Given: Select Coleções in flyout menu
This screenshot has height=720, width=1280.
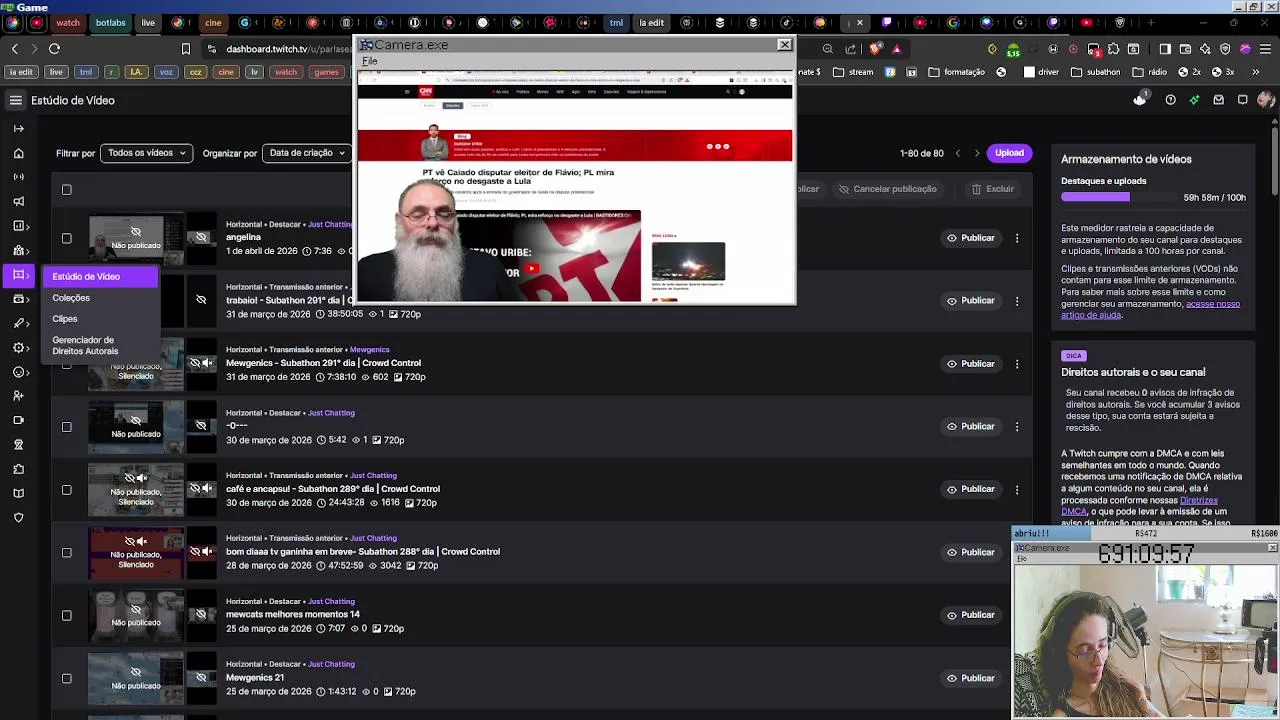Looking at the screenshot, I should 71,298.
